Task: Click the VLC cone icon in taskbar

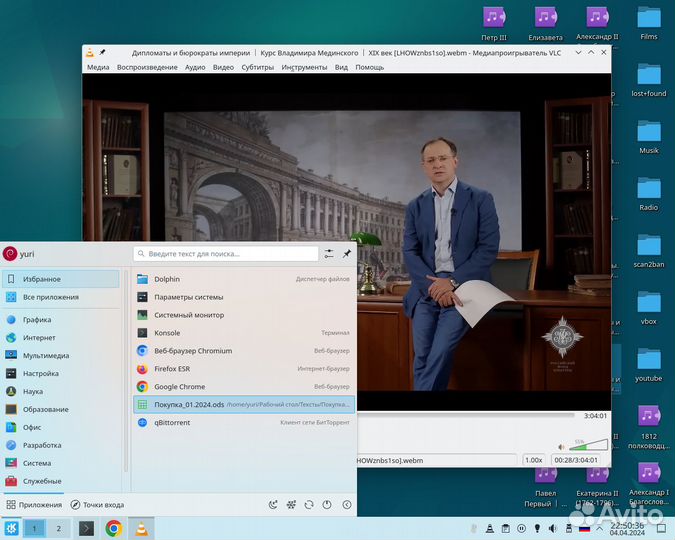Action: coord(141,528)
